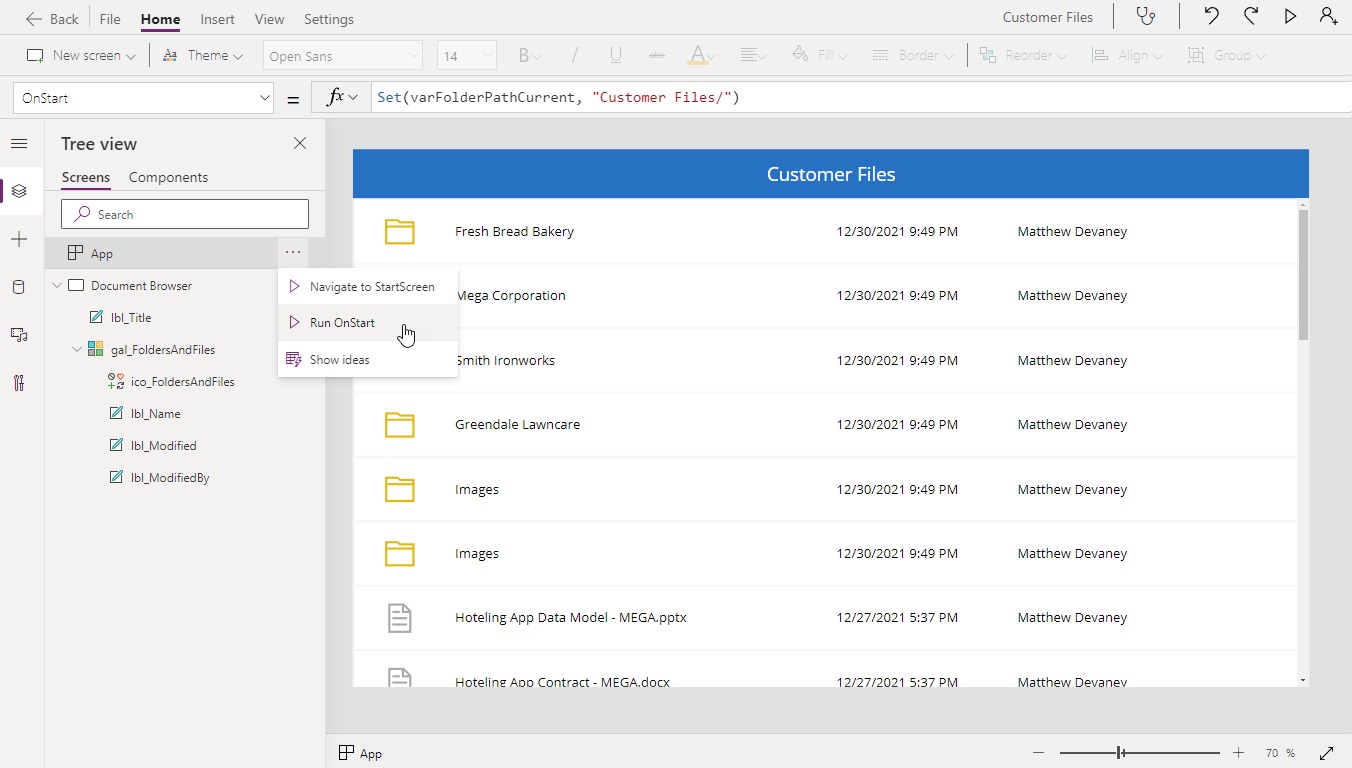Image resolution: width=1352 pixels, height=768 pixels.
Task: Click the Search box in Tree view
Action: [x=185, y=213]
